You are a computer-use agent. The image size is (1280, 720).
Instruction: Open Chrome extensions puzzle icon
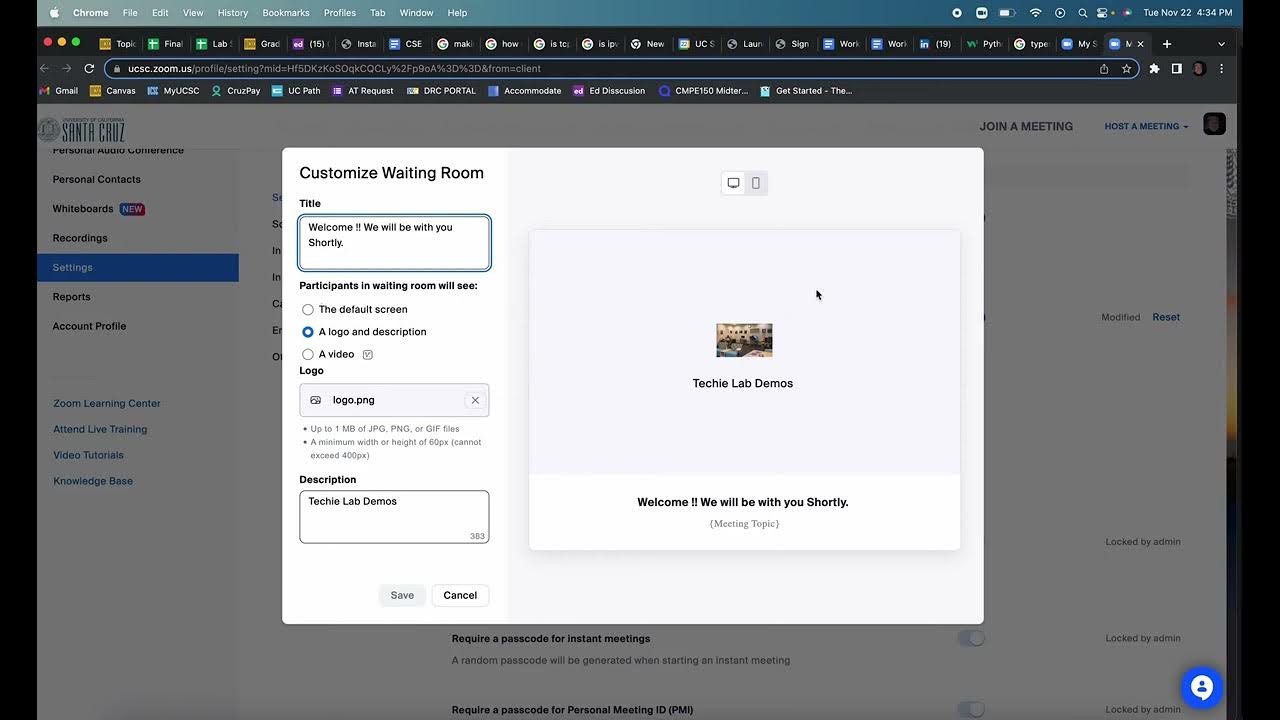point(1154,69)
